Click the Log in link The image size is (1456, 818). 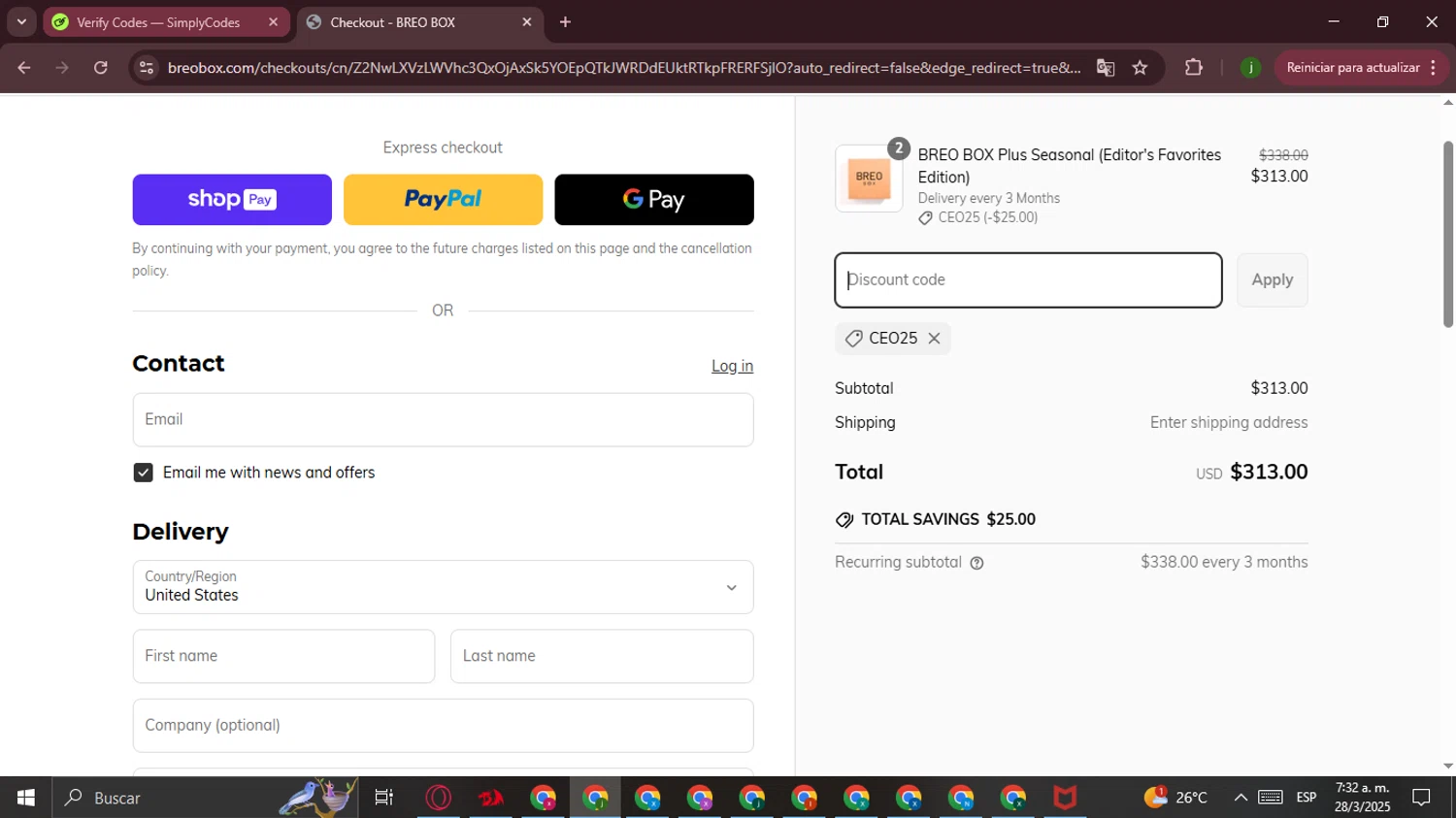pyautogui.click(x=732, y=366)
